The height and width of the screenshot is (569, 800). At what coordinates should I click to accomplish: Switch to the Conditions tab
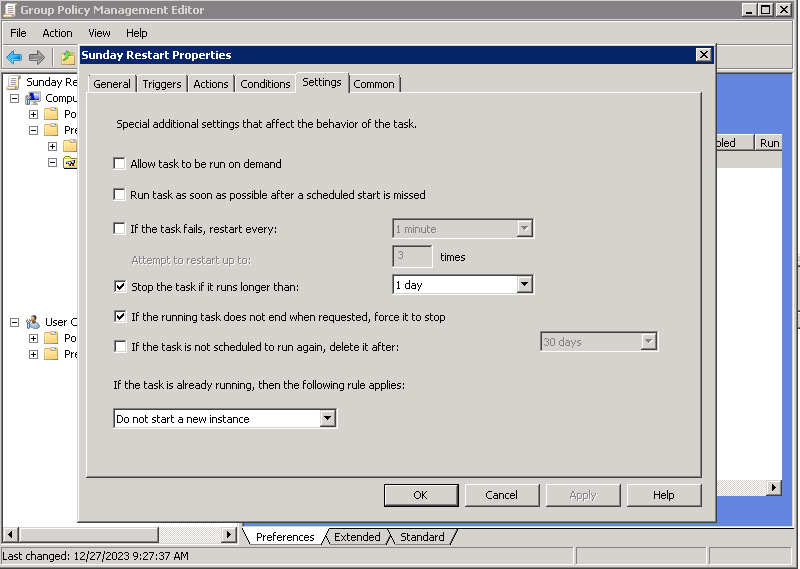pyautogui.click(x=265, y=84)
